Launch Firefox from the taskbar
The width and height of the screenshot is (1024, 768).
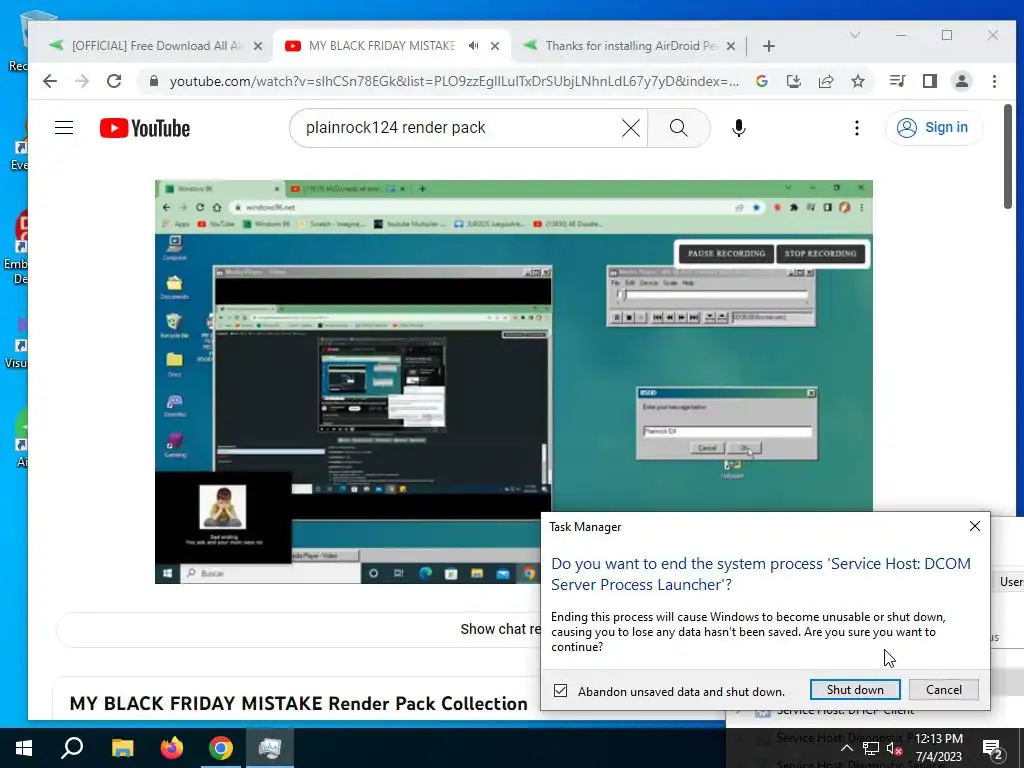pyautogui.click(x=172, y=748)
